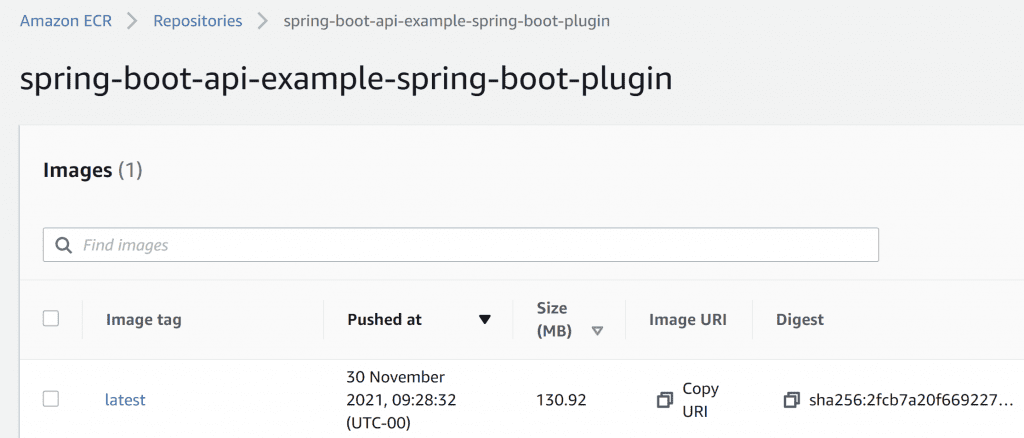Go to Amazon ECR breadcrumb
Screen dimensions: 1024x438
coord(66,21)
